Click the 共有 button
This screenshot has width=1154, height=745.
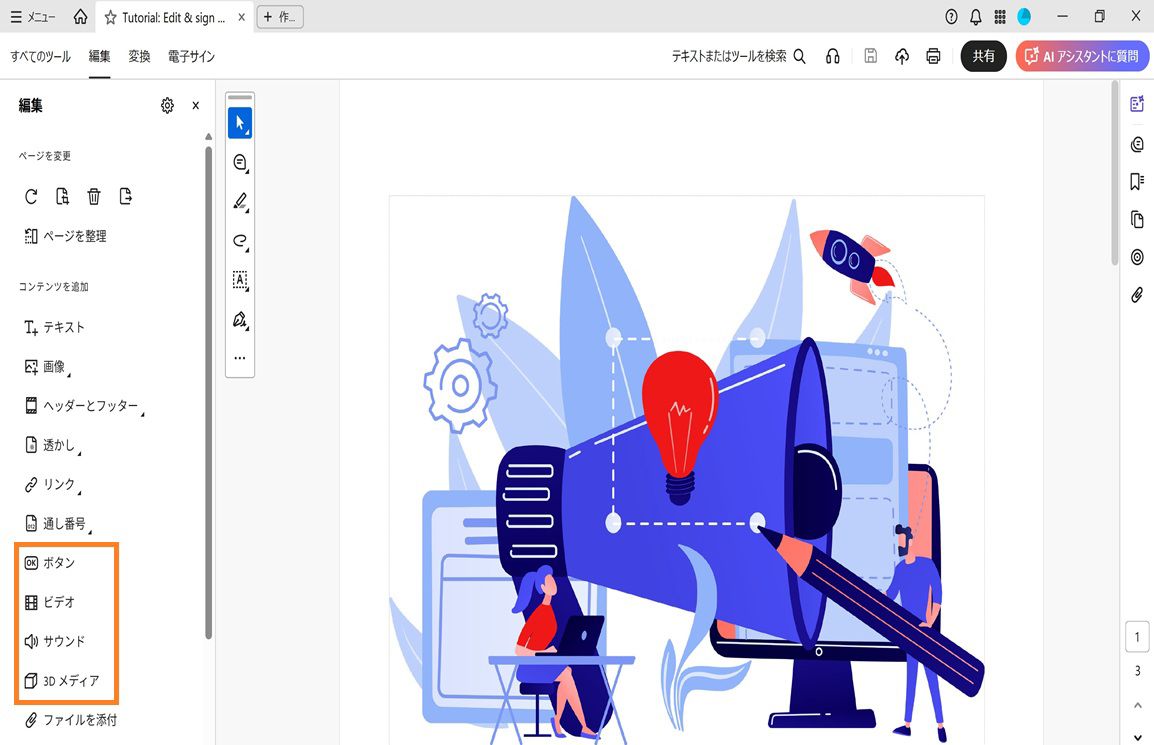984,56
